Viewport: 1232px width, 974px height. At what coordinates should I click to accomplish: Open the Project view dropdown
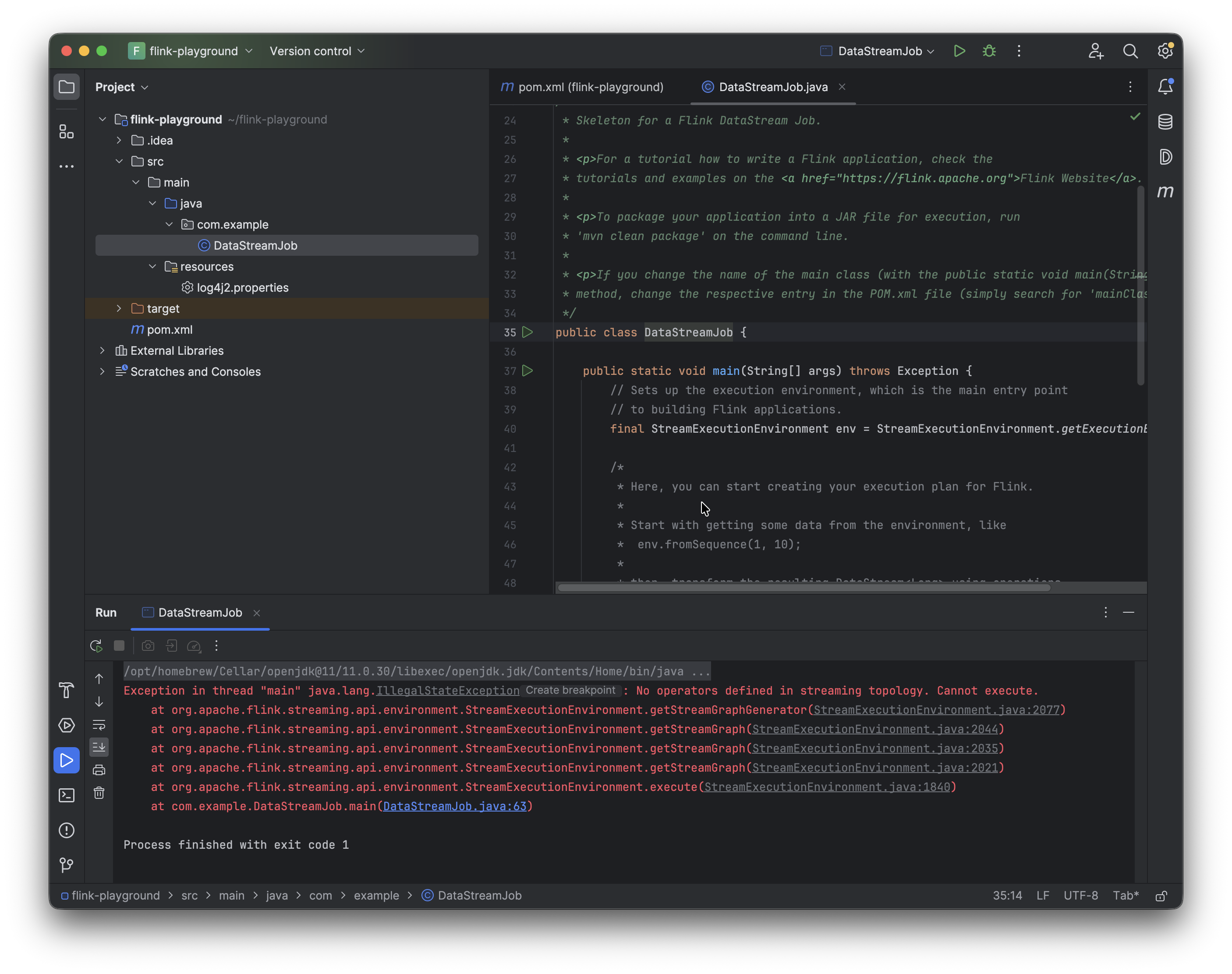[121, 87]
